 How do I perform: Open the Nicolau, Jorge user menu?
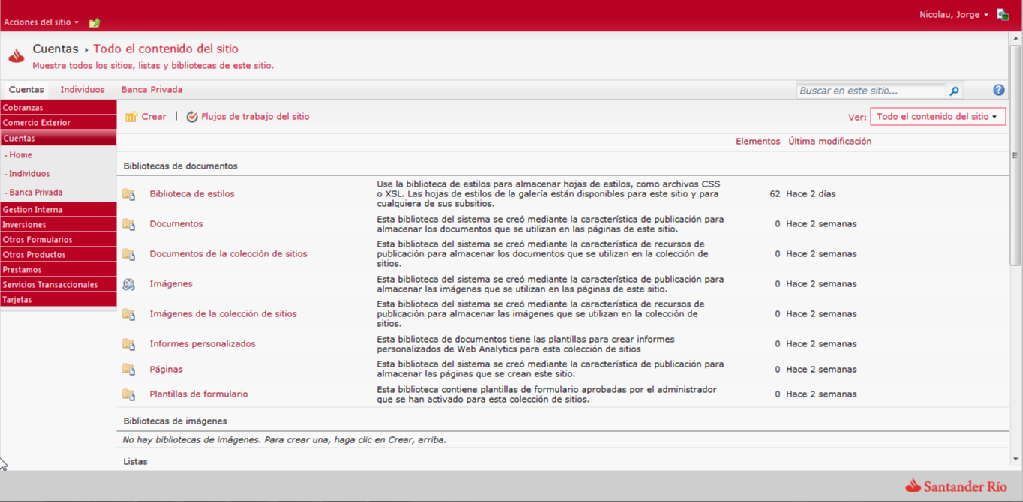tap(954, 14)
